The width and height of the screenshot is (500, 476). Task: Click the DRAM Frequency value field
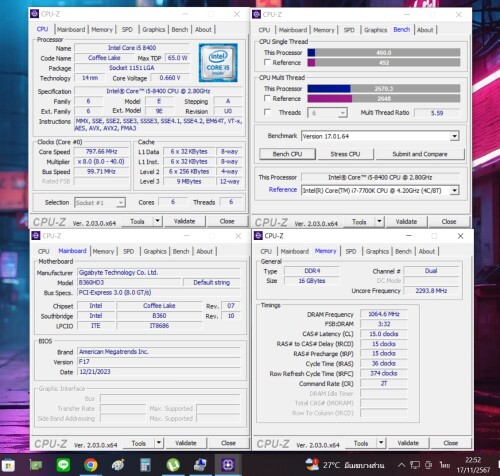tap(384, 314)
